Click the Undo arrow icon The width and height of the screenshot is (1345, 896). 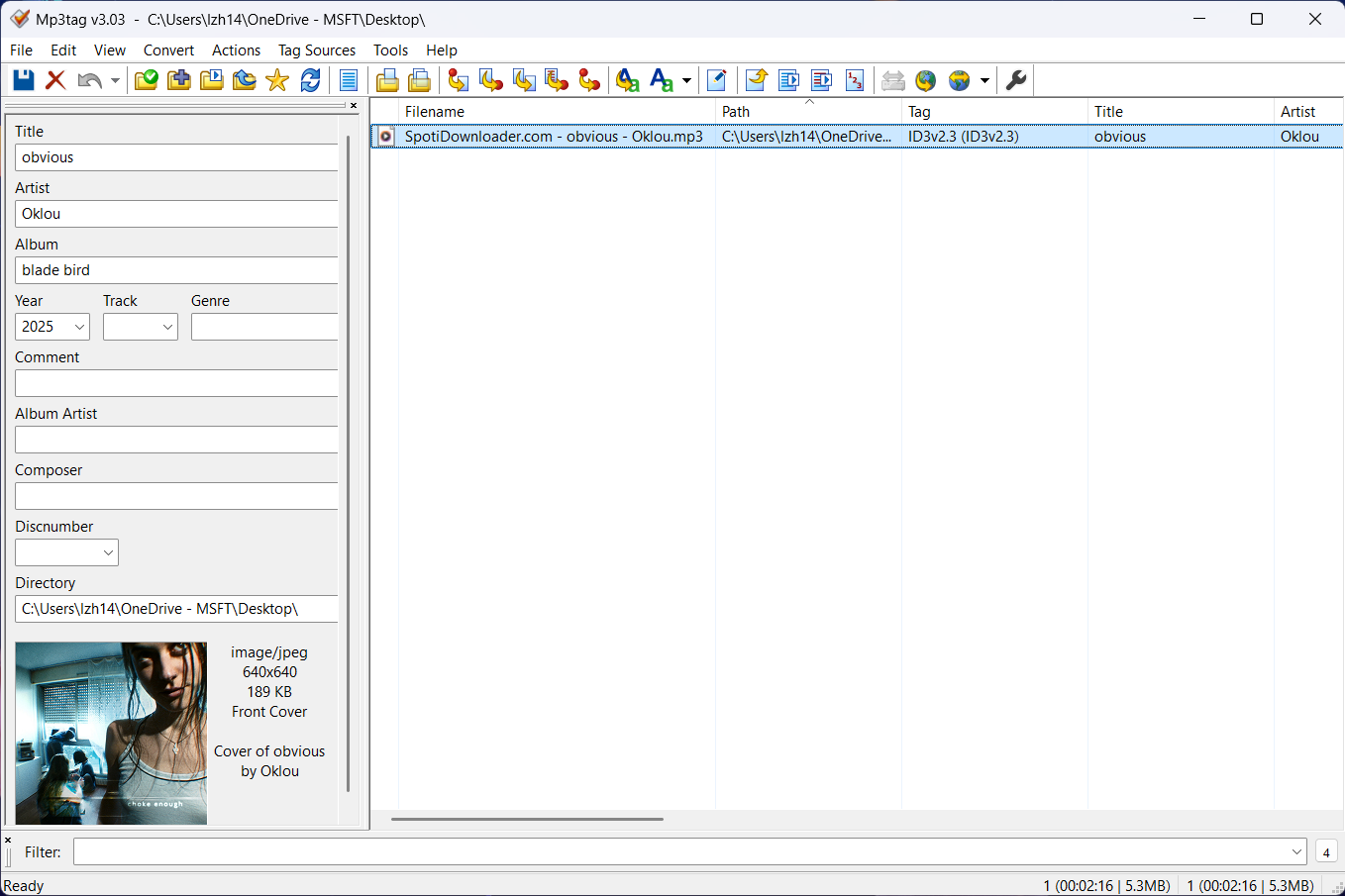(89, 80)
